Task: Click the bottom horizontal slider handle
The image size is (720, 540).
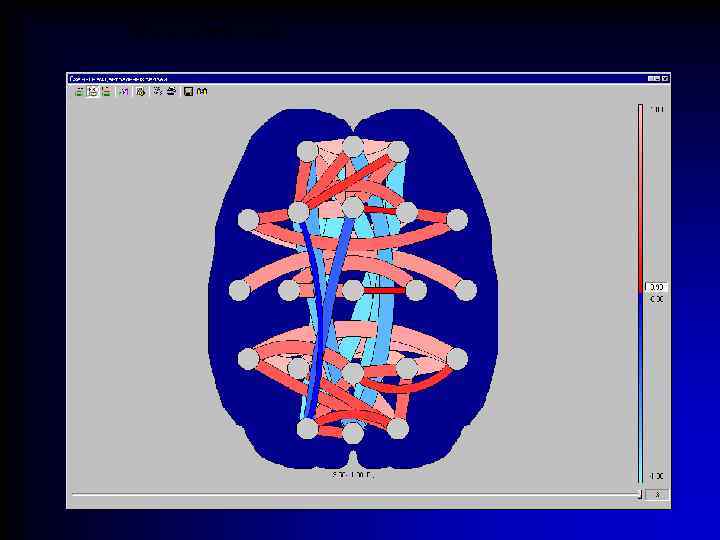Action: 640,495
